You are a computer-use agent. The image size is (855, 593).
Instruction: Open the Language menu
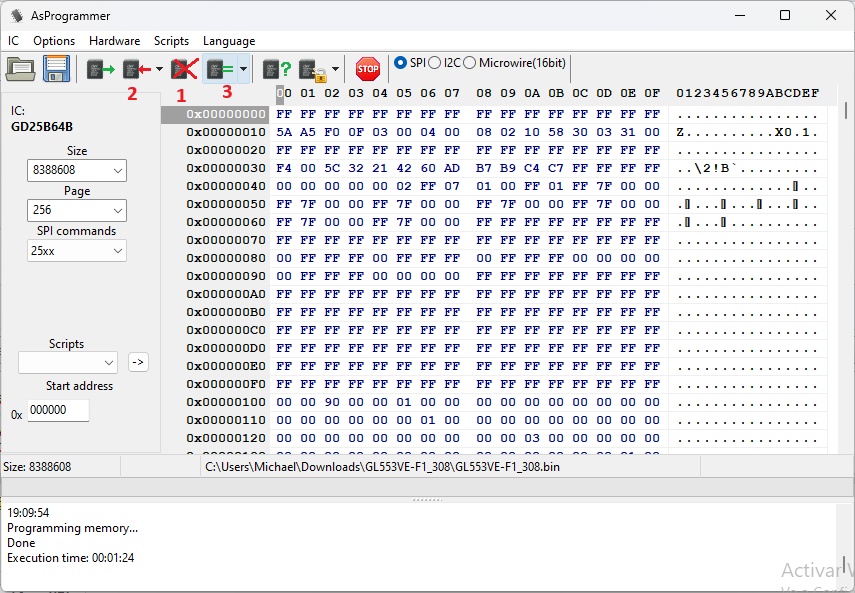229,41
